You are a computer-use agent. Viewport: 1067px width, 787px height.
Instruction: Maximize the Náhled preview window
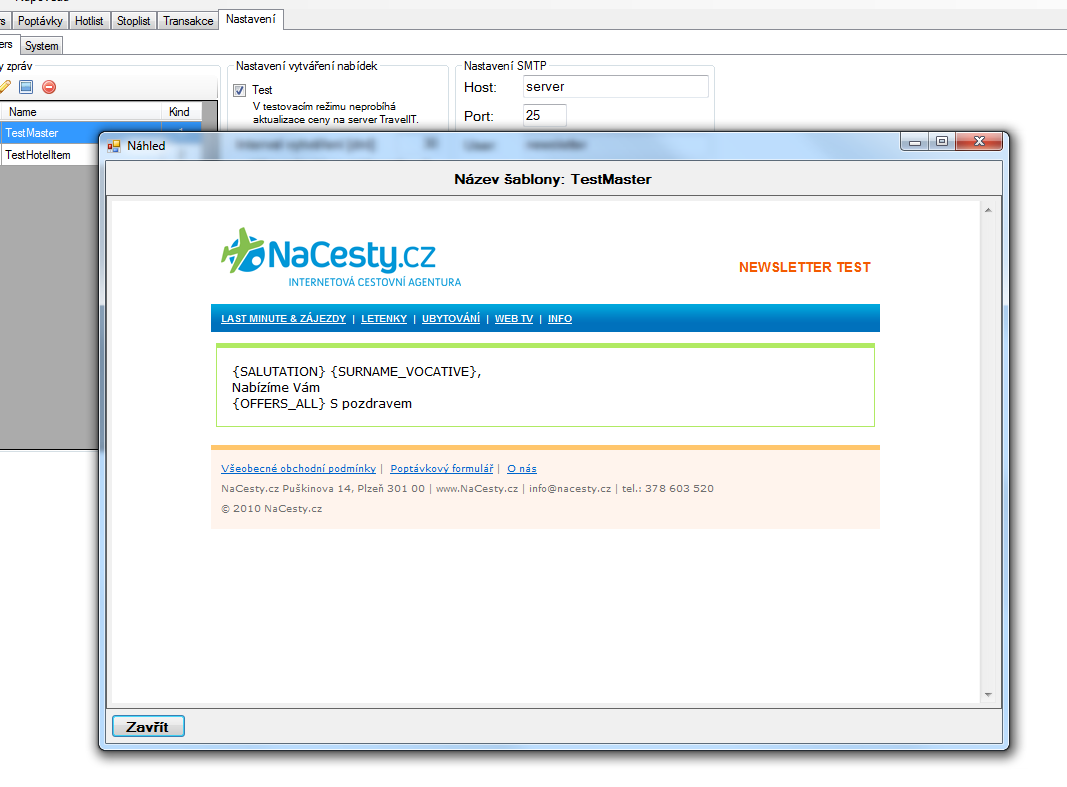pos(942,141)
